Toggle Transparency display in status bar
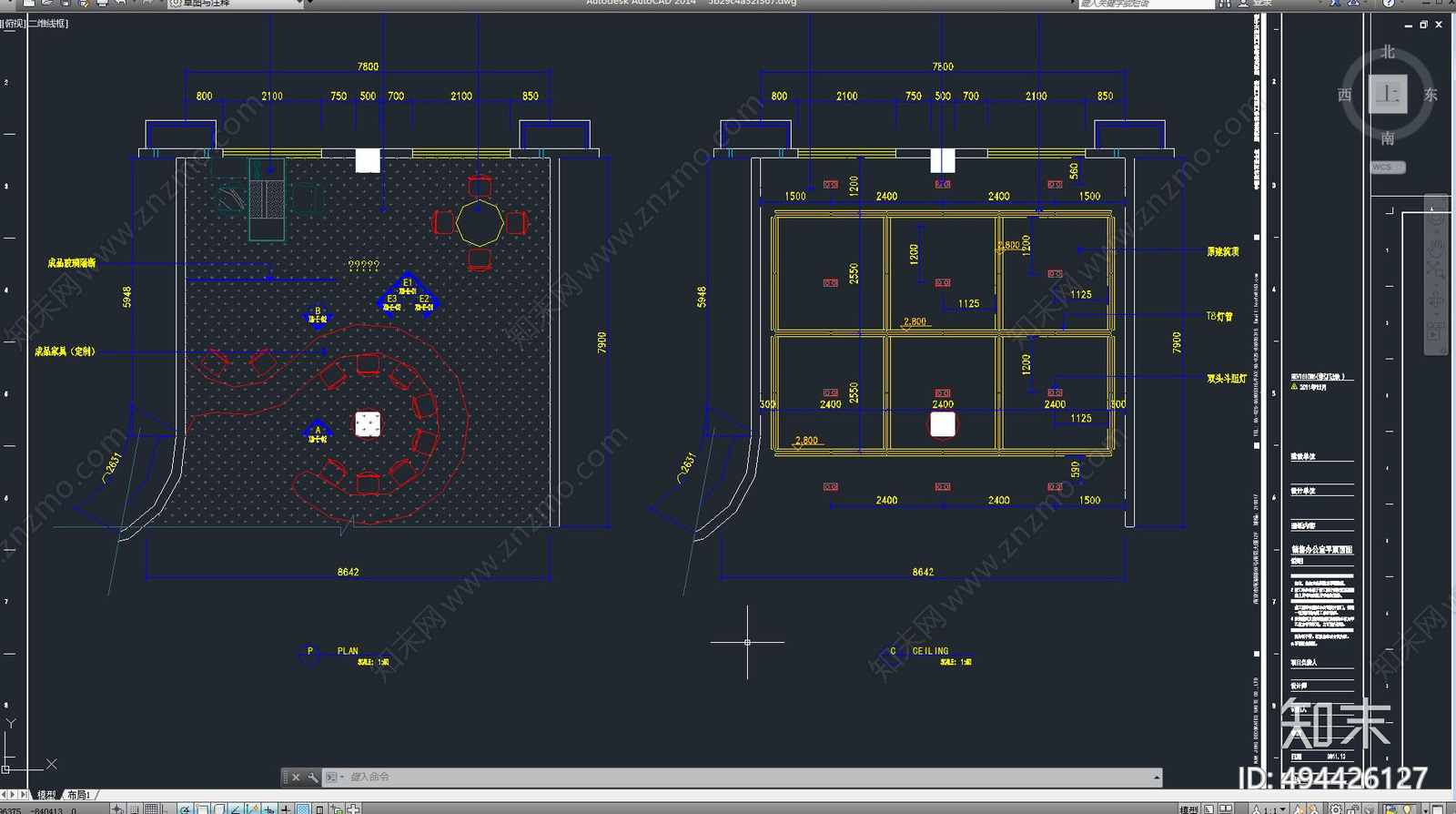 click(x=303, y=809)
